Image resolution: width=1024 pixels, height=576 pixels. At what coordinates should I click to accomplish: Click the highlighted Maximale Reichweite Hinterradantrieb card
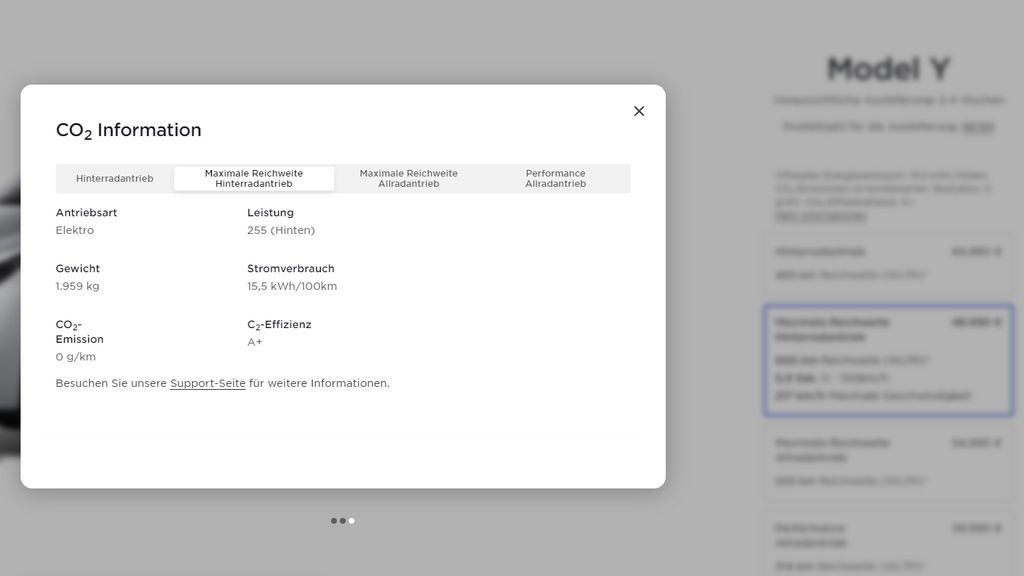pos(888,360)
